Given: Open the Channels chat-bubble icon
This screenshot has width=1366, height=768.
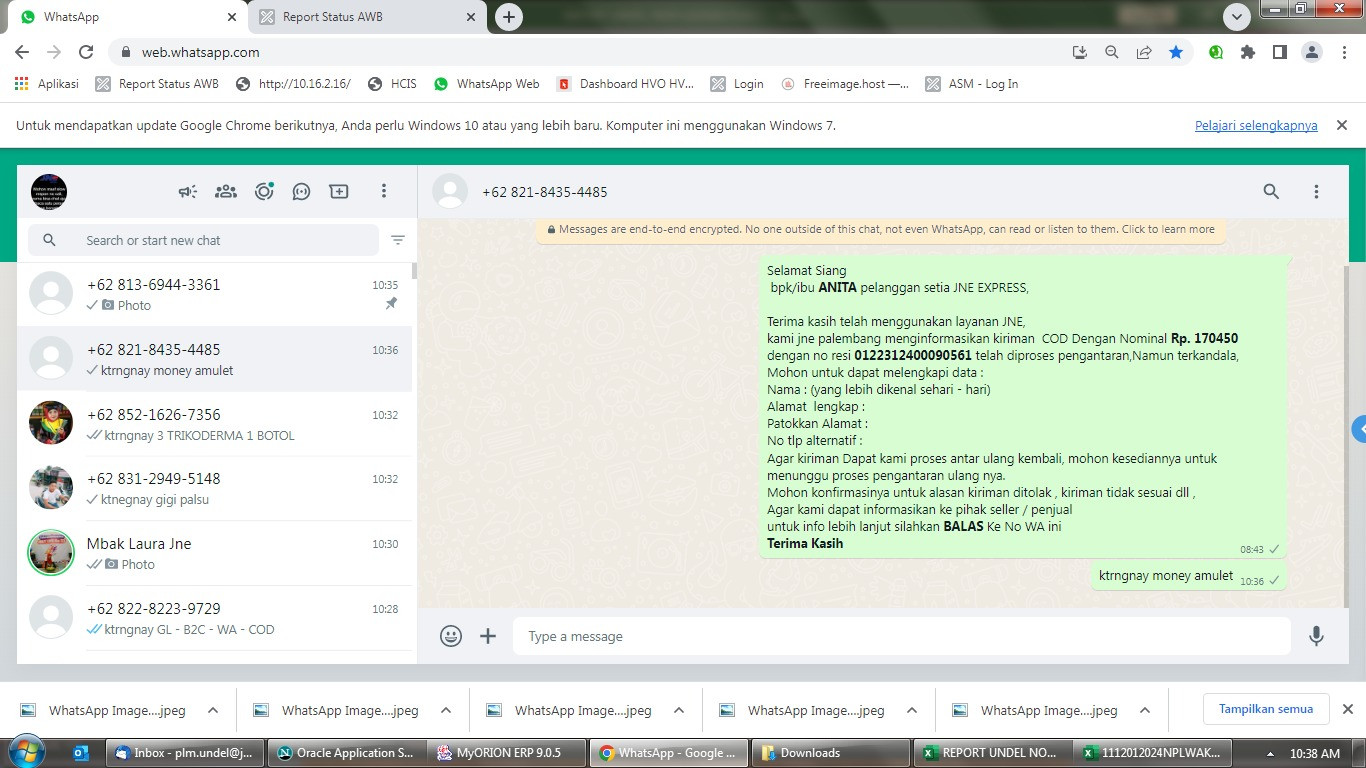Looking at the screenshot, I should 301,191.
